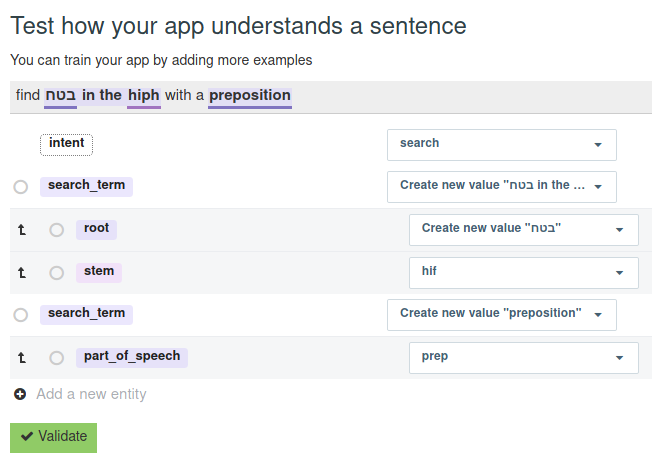Select the second search_term radio button
The image size is (652, 465).
pyautogui.click(x=21, y=315)
